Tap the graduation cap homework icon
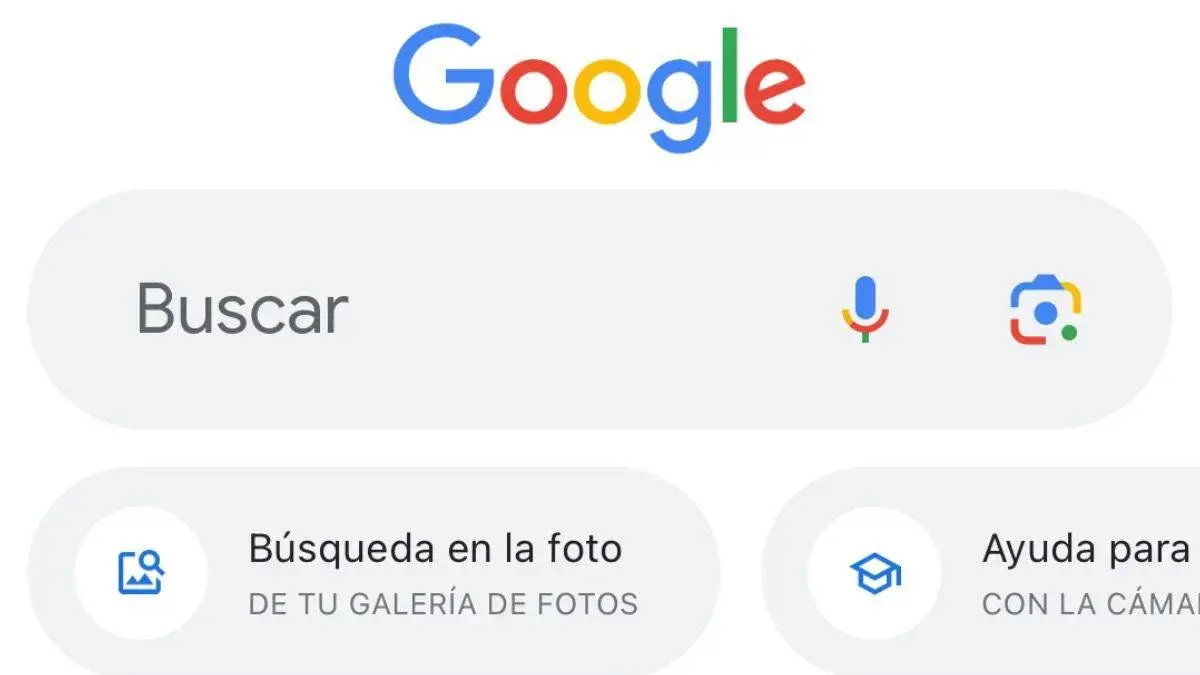1200x675 pixels. click(x=875, y=574)
